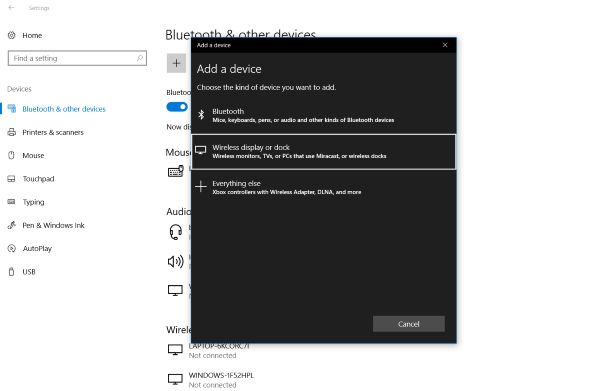Open Printers & scanners settings
The width and height of the screenshot is (600, 391).
(x=53, y=132)
